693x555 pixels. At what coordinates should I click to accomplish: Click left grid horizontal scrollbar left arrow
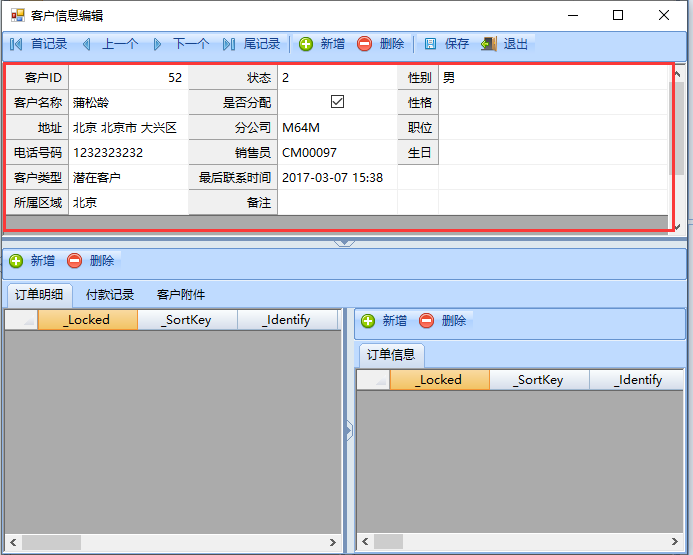(x=13, y=542)
